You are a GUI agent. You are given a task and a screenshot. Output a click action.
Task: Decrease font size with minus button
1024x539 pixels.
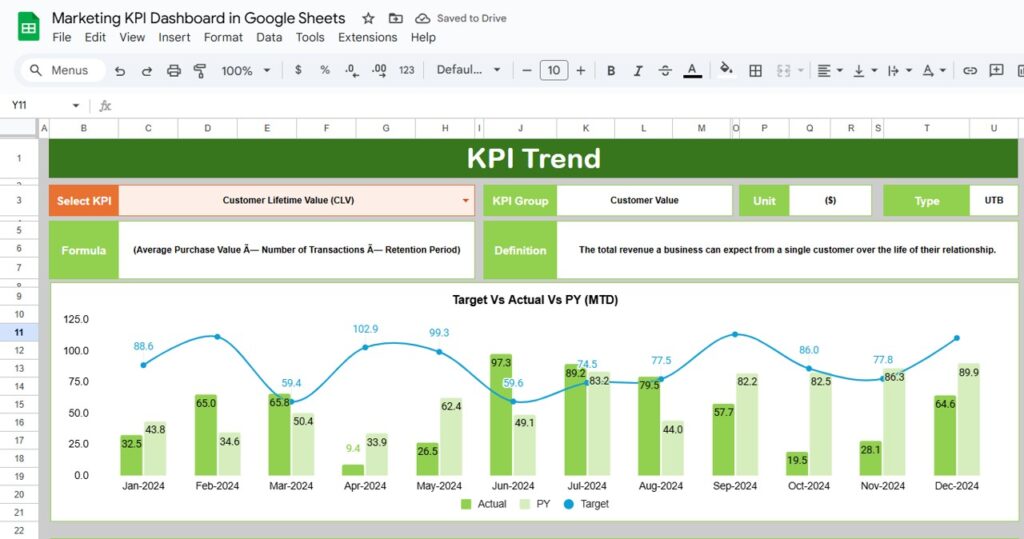[x=527, y=70]
